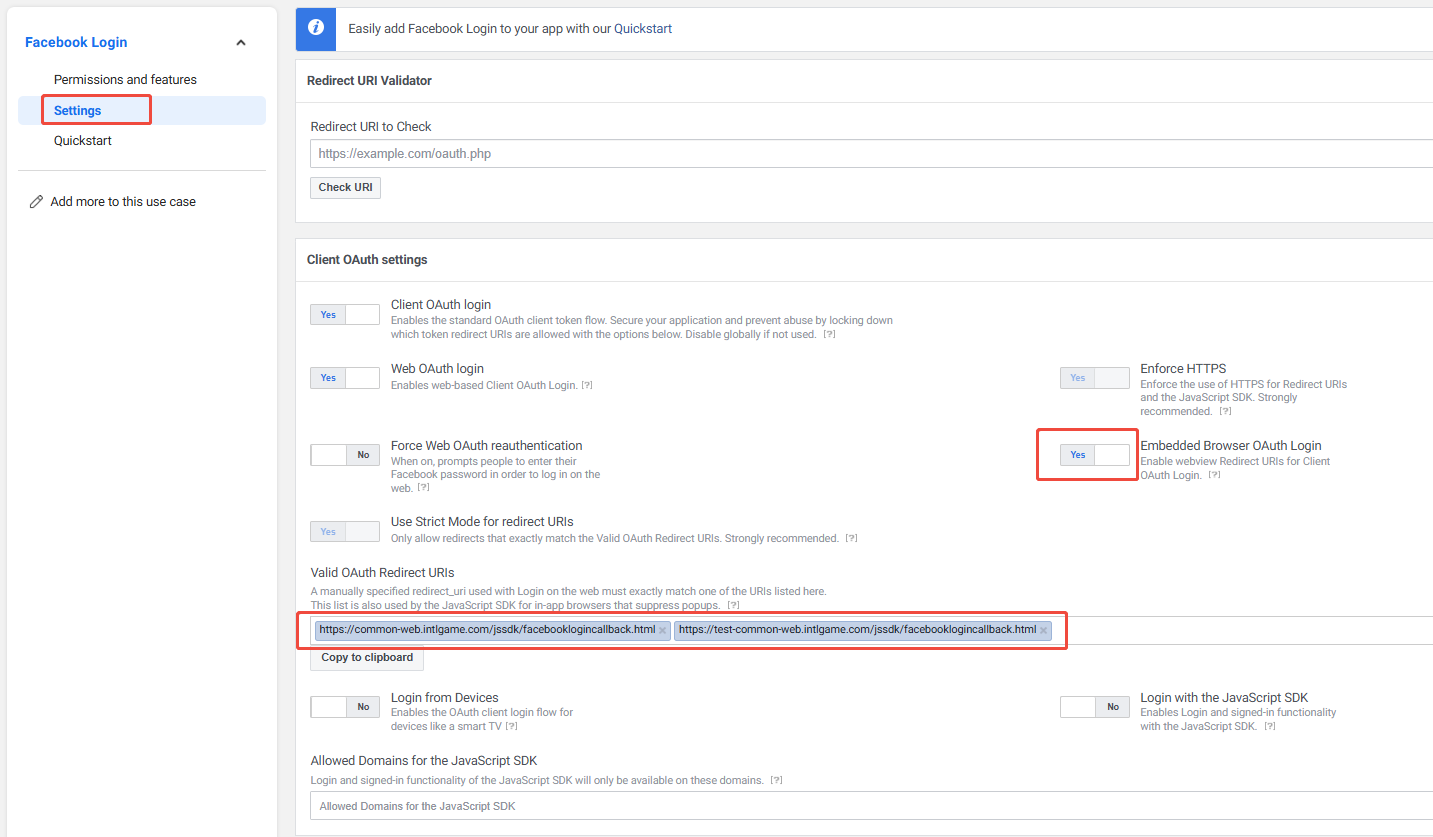
Task: Open help tooltip for Allowed Domains description
Action: click(776, 779)
